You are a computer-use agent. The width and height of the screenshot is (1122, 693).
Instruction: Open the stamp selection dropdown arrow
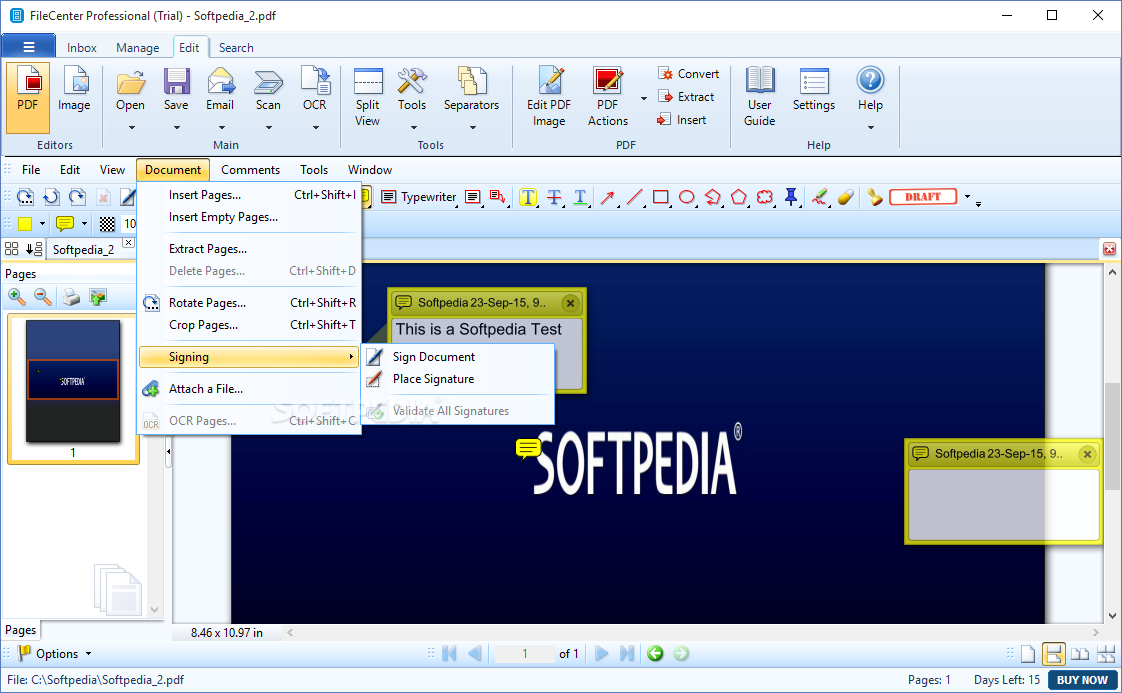(x=967, y=197)
